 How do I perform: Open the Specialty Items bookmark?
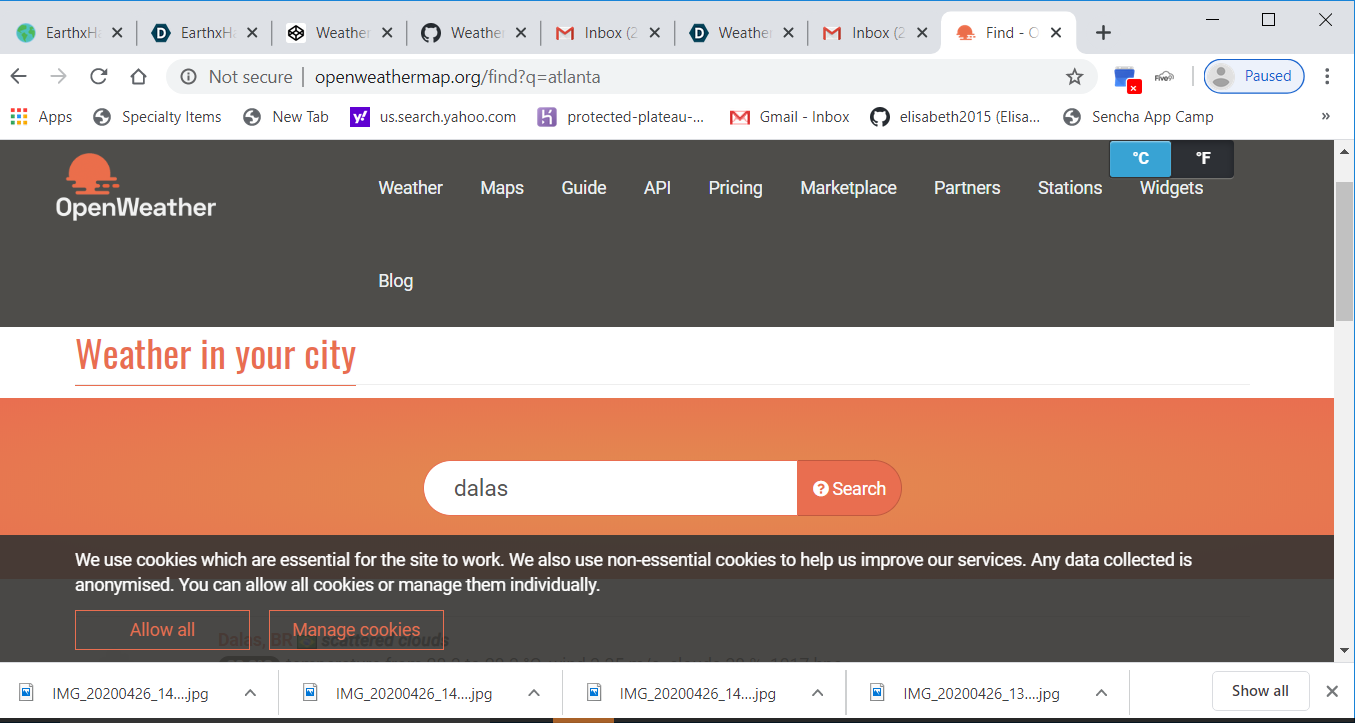pyautogui.click(x=157, y=117)
